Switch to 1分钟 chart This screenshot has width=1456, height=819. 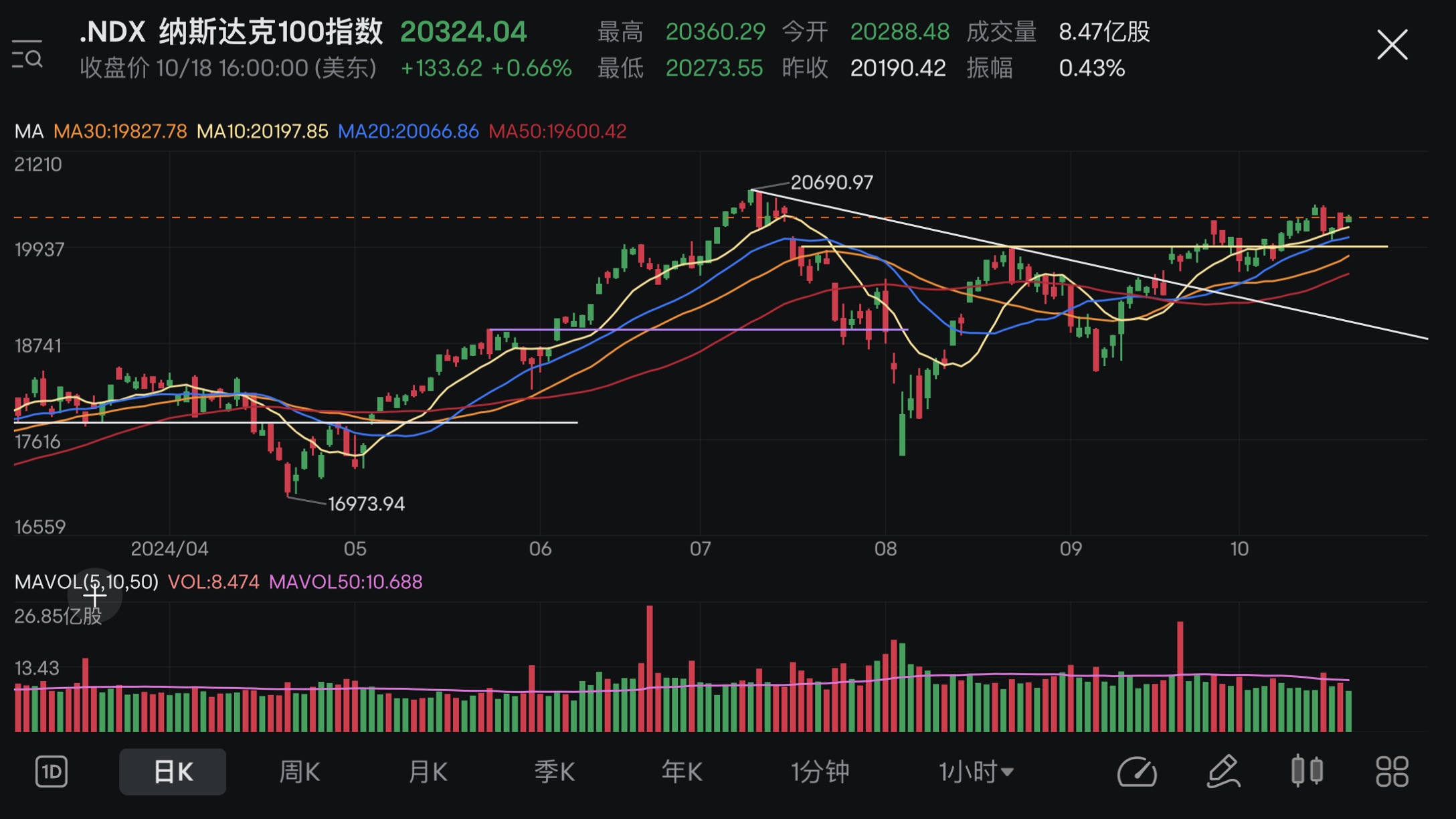[x=820, y=772]
